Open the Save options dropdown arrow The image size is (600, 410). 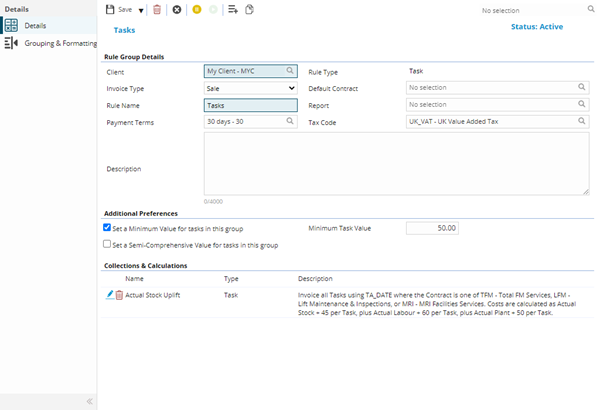click(141, 10)
